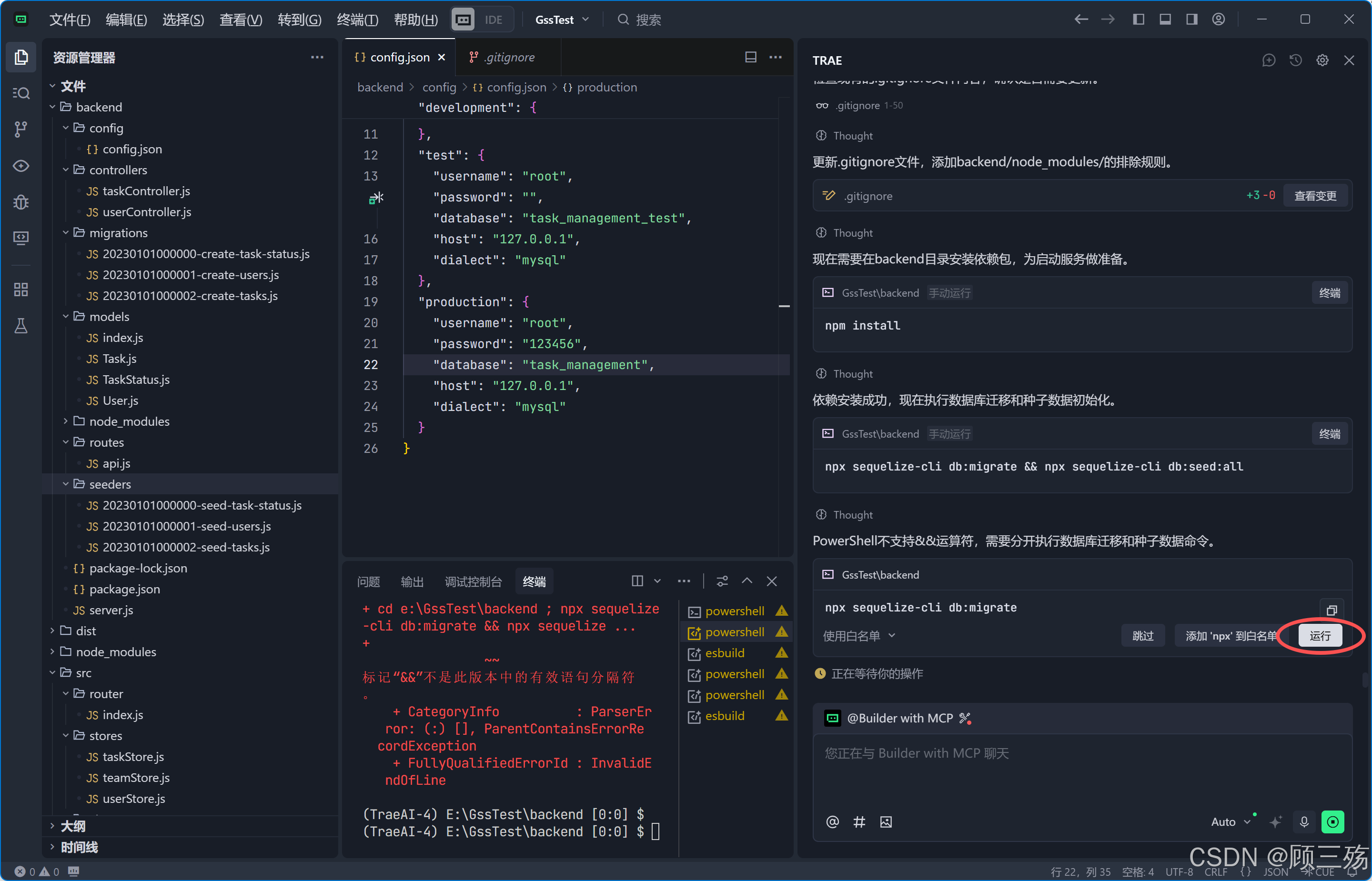Open the 使用白名单 dropdown
1372x881 pixels.
pos(859,636)
